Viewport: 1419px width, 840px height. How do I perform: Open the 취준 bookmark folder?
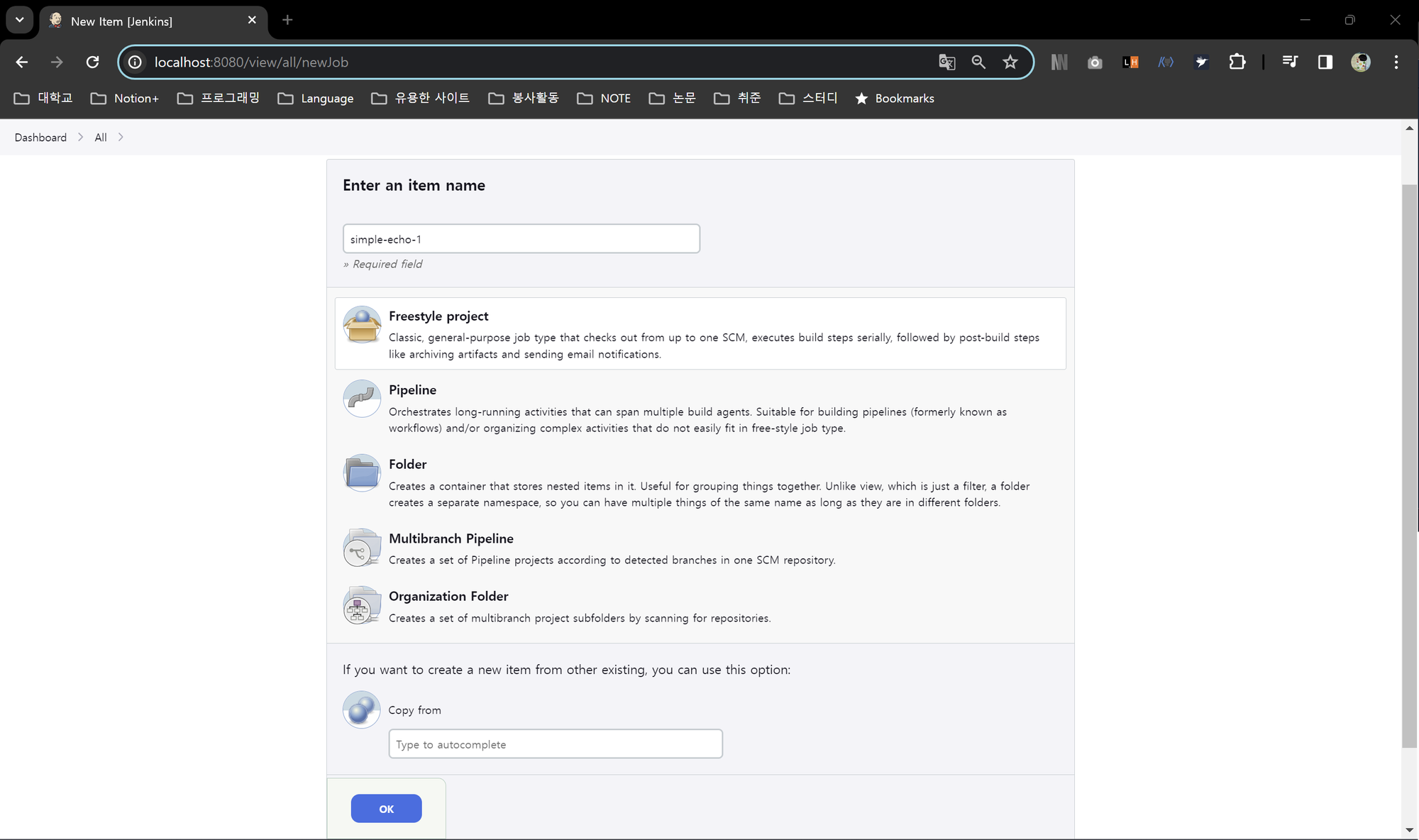coord(738,98)
